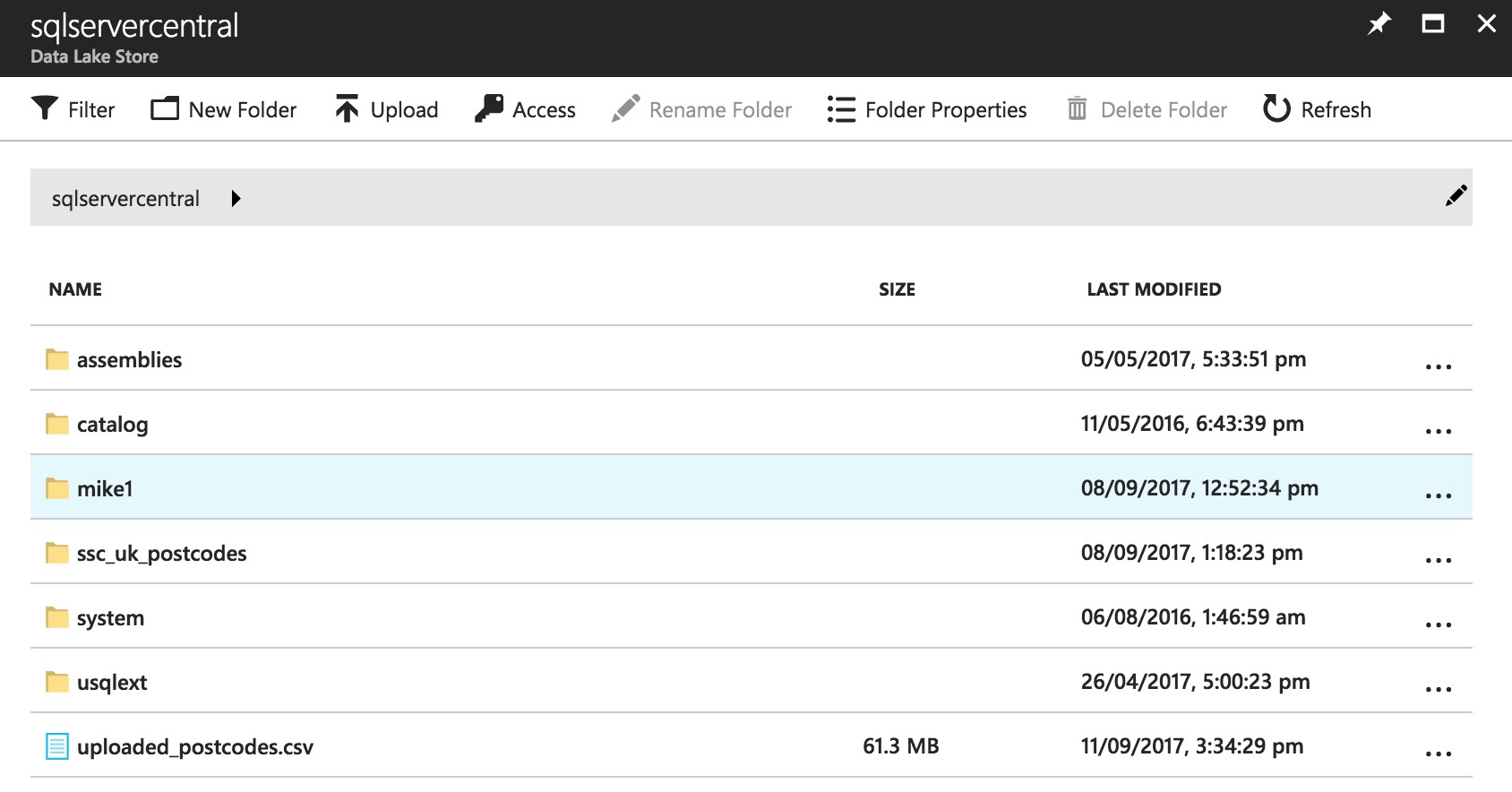Select the Delete Folder toolbar option
Viewport: 1512px width, 792px height.
(1147, 109)
